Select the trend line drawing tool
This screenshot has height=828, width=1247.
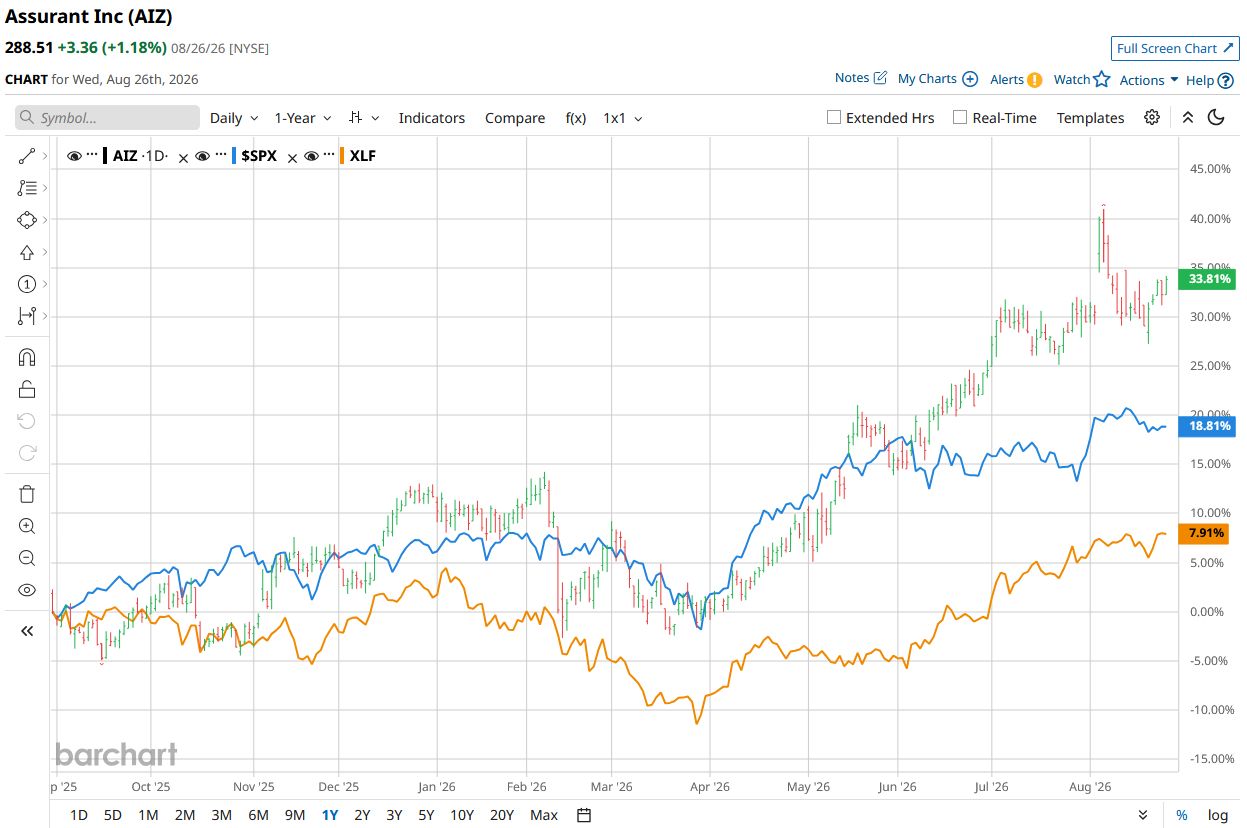(x=27, y=156)
